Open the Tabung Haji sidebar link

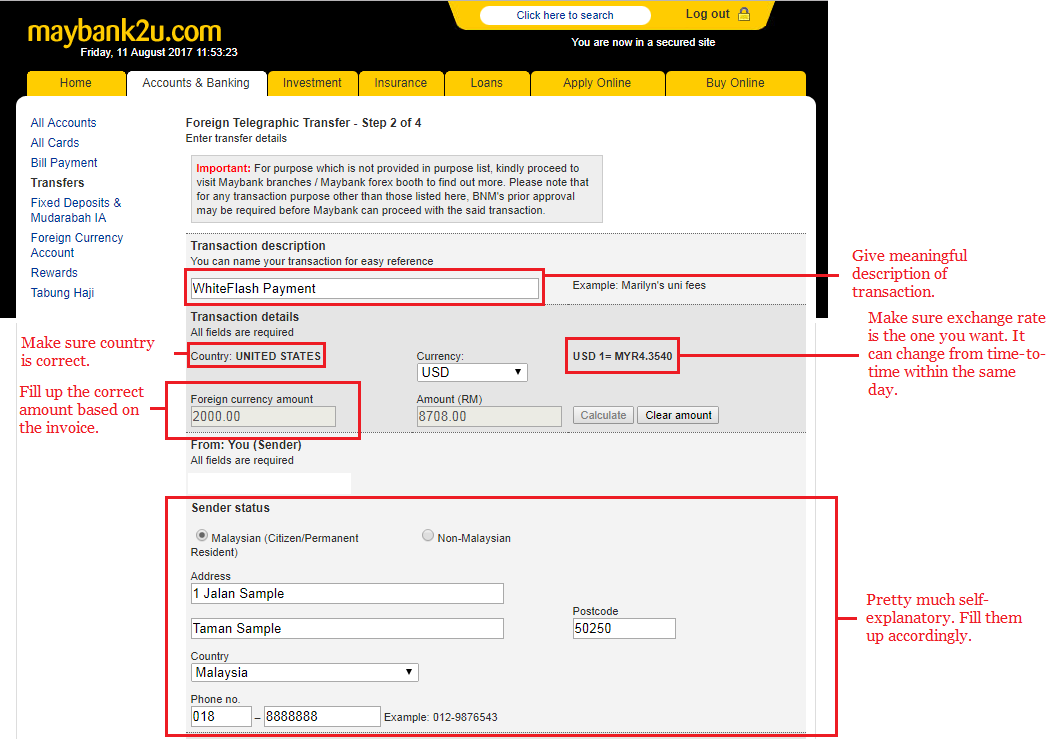coord(62,292)
